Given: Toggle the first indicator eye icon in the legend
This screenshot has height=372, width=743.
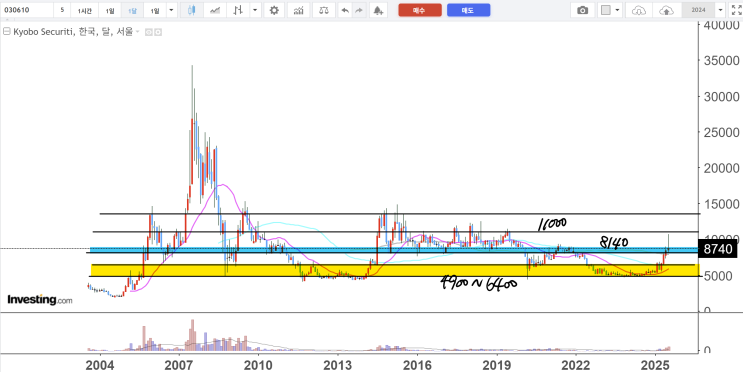Looking at the screenshot, I should pos(148,32).
